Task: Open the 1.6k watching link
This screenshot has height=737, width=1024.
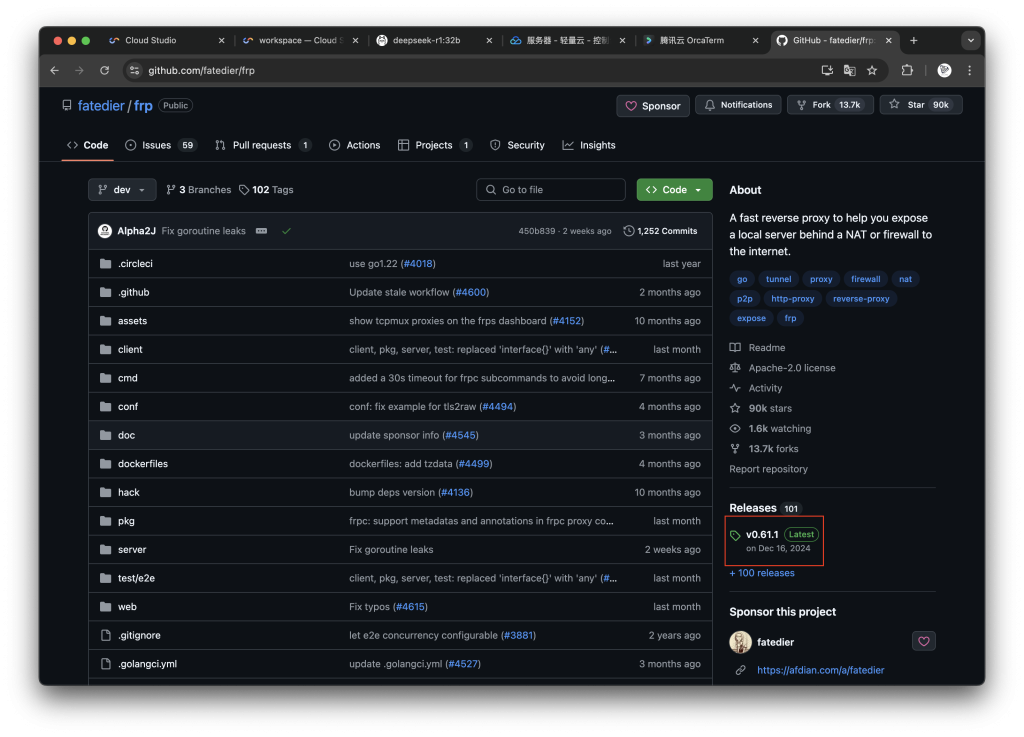Action: click(x=771, y=429)
